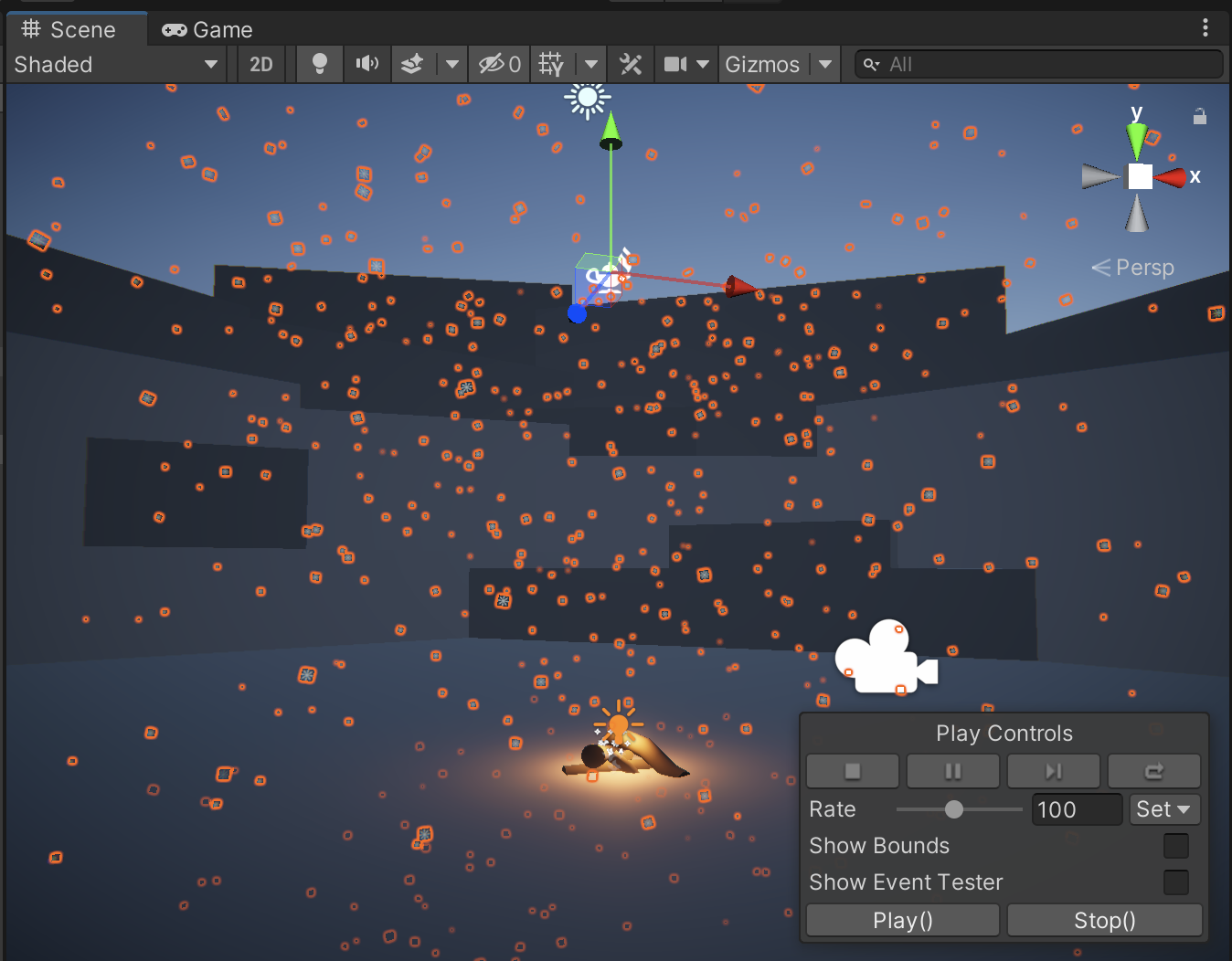Switch to the Game tab
Viewport: 1232px width, 961px height.
(x=207, y=29)
